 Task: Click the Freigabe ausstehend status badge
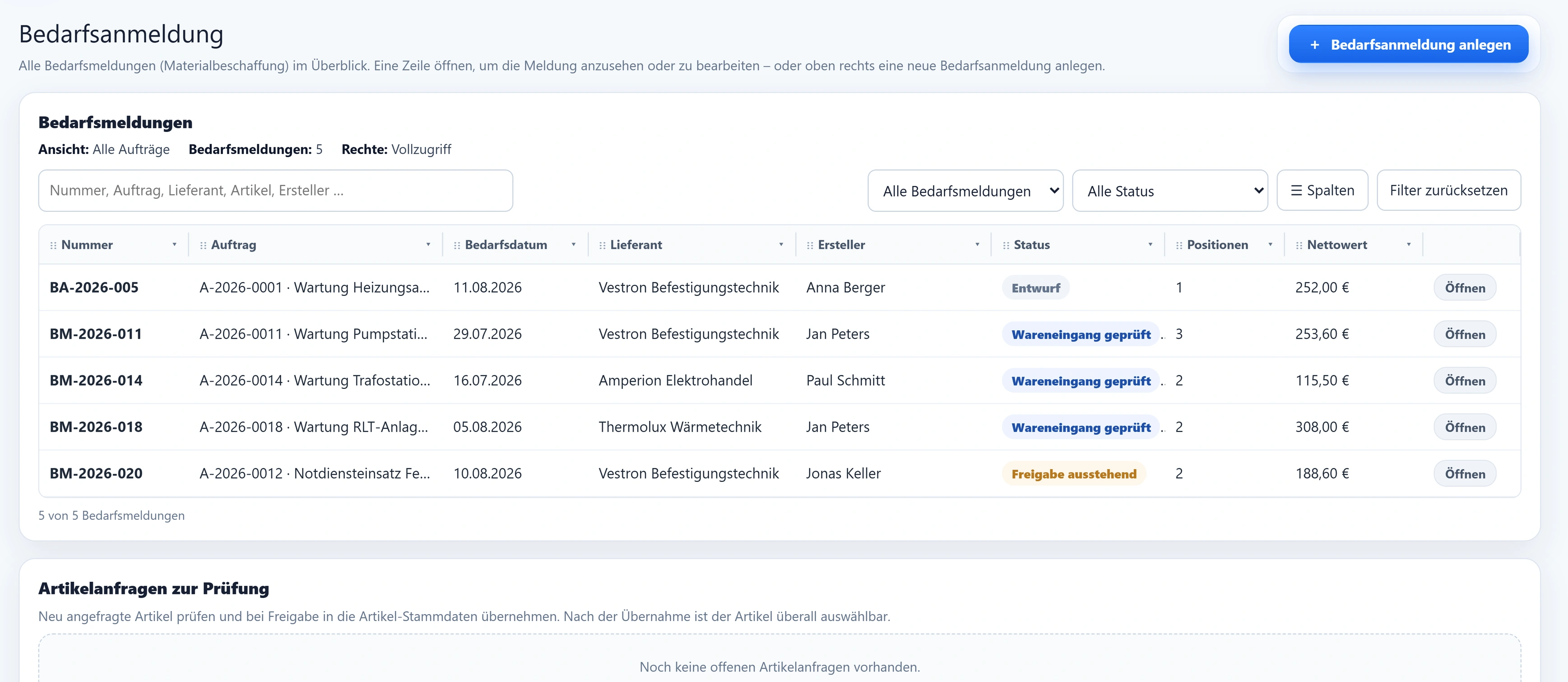point(1074,474)
